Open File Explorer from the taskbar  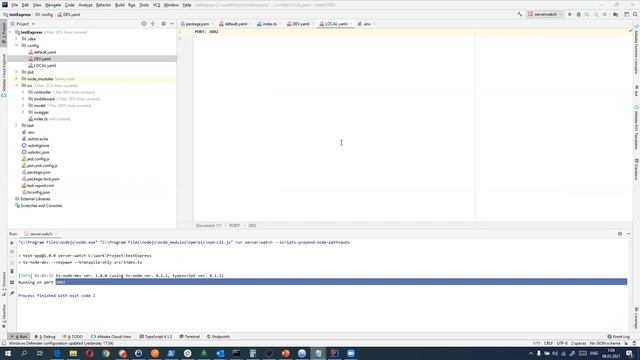click(73, 353)
